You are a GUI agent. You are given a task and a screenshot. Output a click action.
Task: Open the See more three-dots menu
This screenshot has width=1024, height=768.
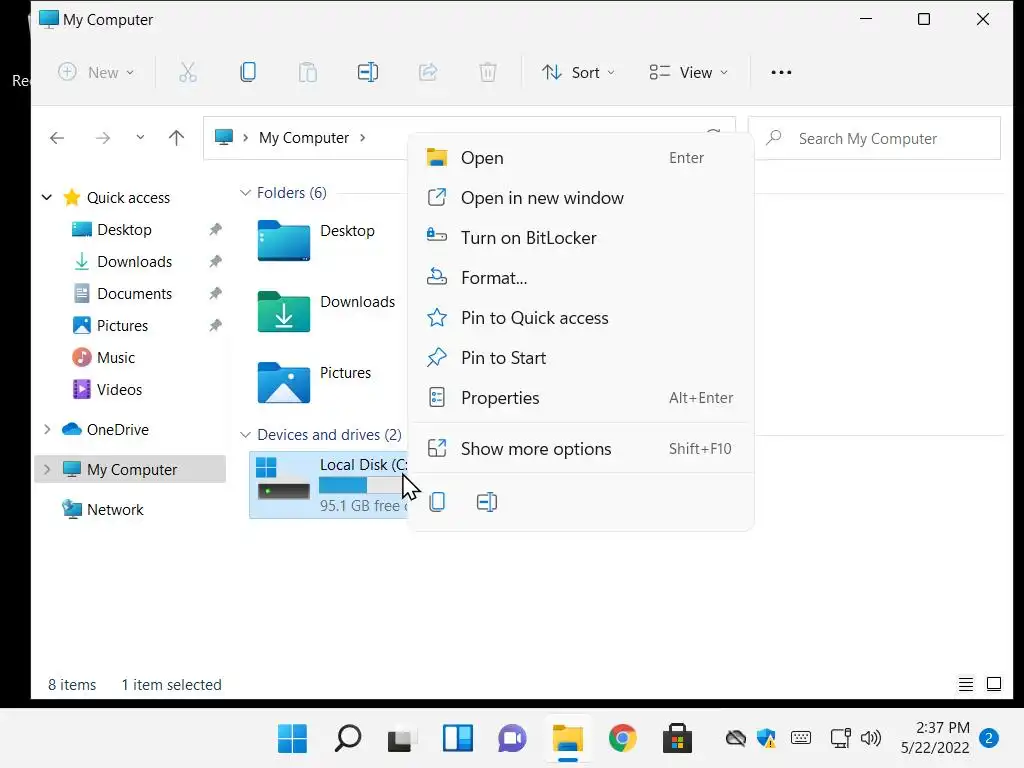point(781,72)
